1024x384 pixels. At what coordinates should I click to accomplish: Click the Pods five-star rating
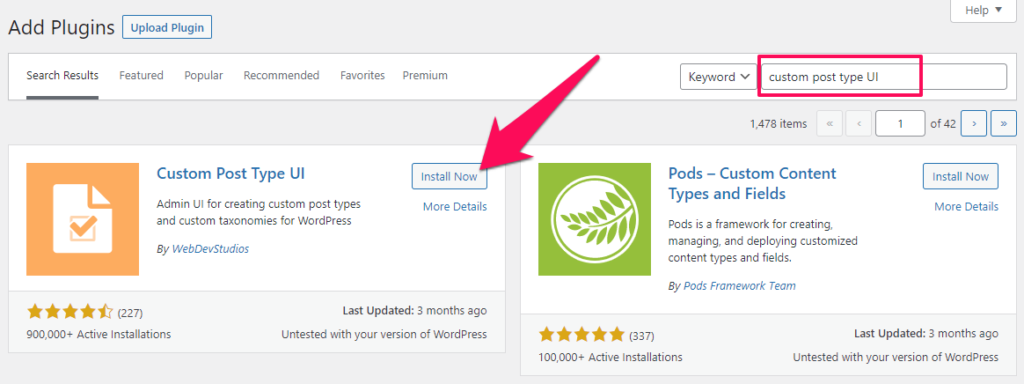pyautogui.click(x=581, y=336)
